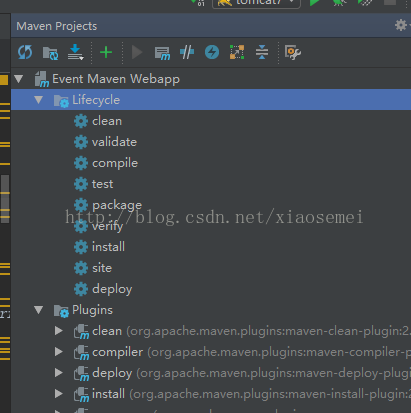The width and height of the screenshot is (411, 413).
Task: Click Lifecycle folder icon
Action: tap(61, 101)
